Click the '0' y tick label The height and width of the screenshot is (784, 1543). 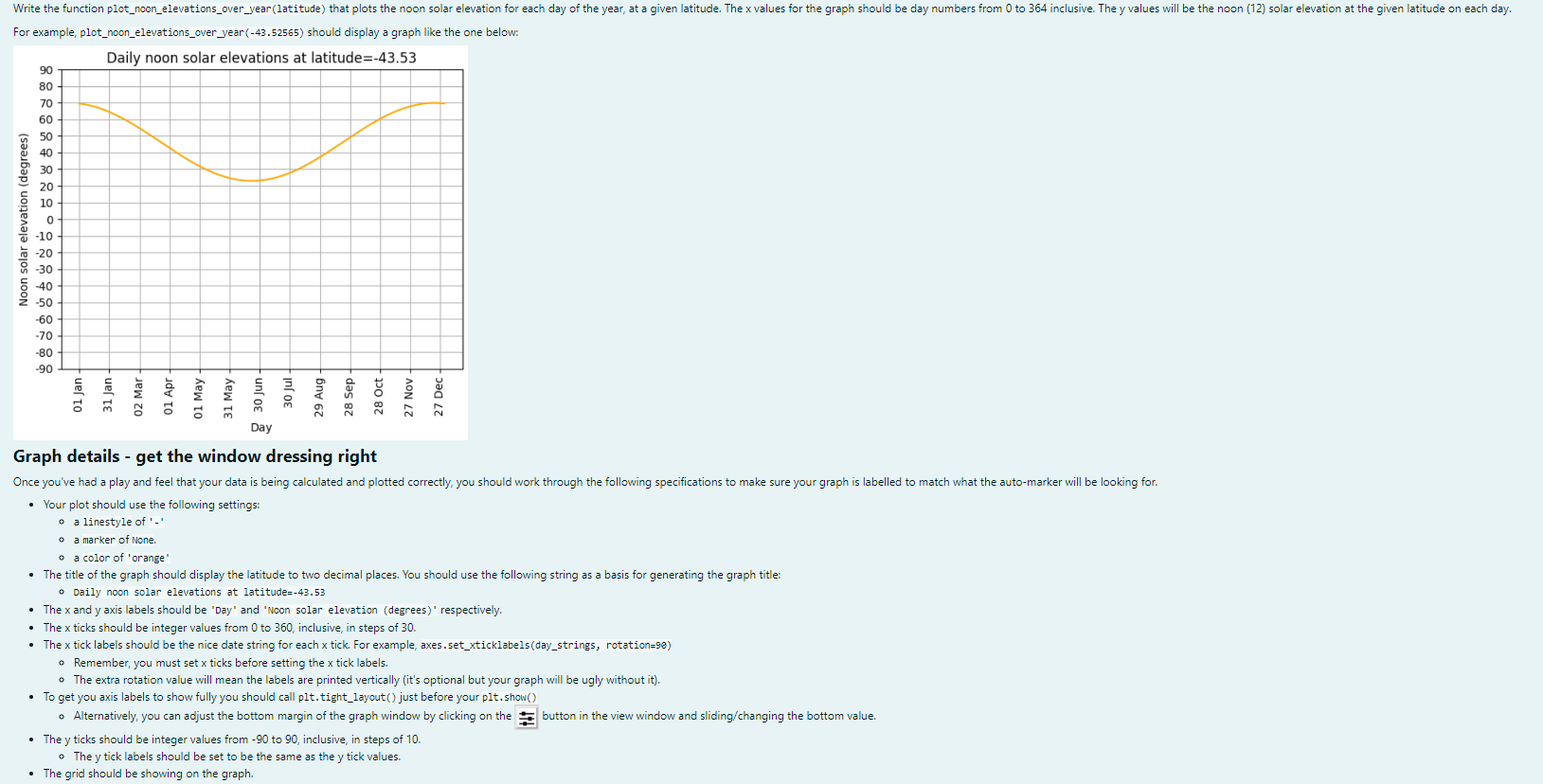[50, 220]
